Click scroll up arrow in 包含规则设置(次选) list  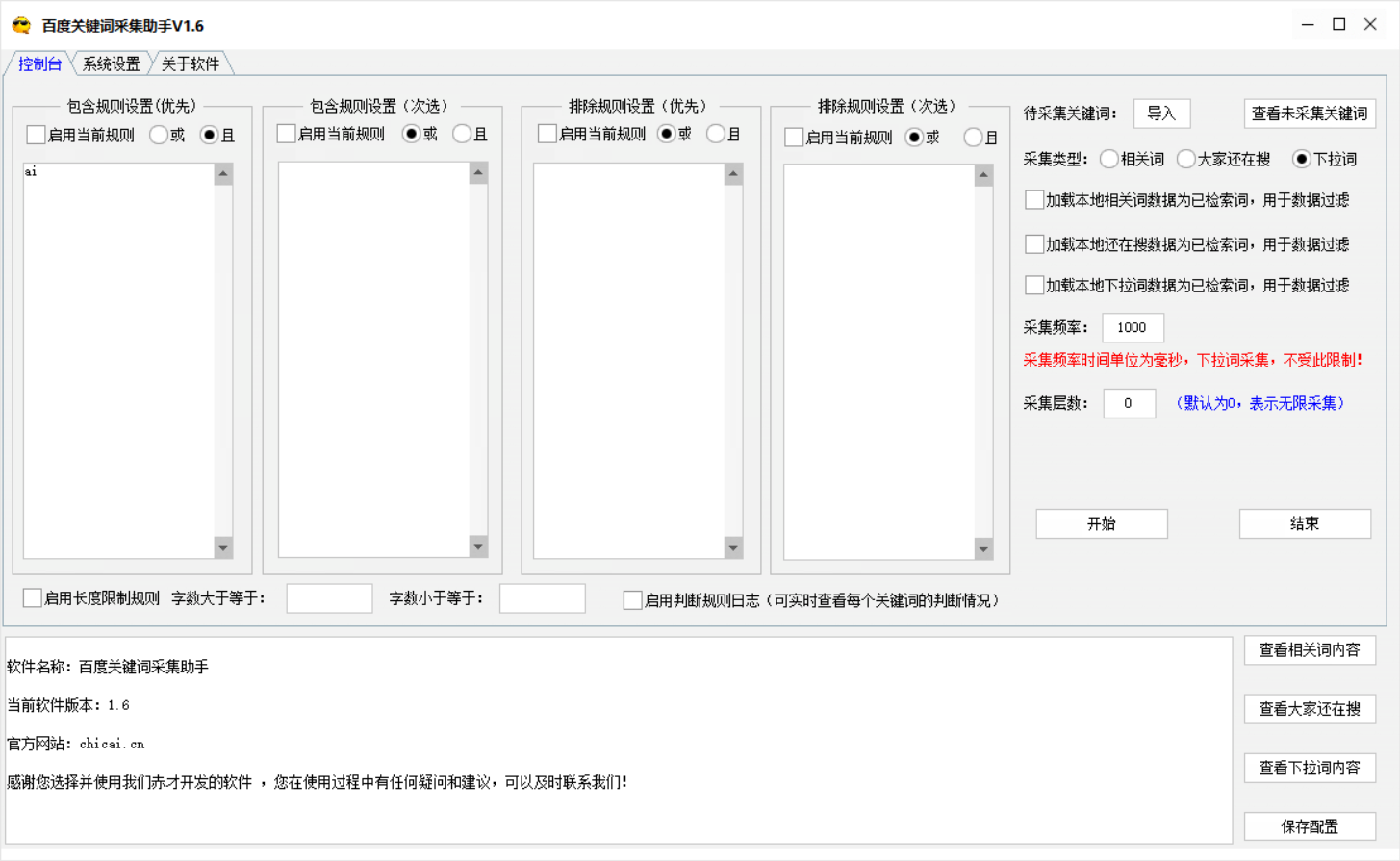pyautogui.click(x=478, y=173)
